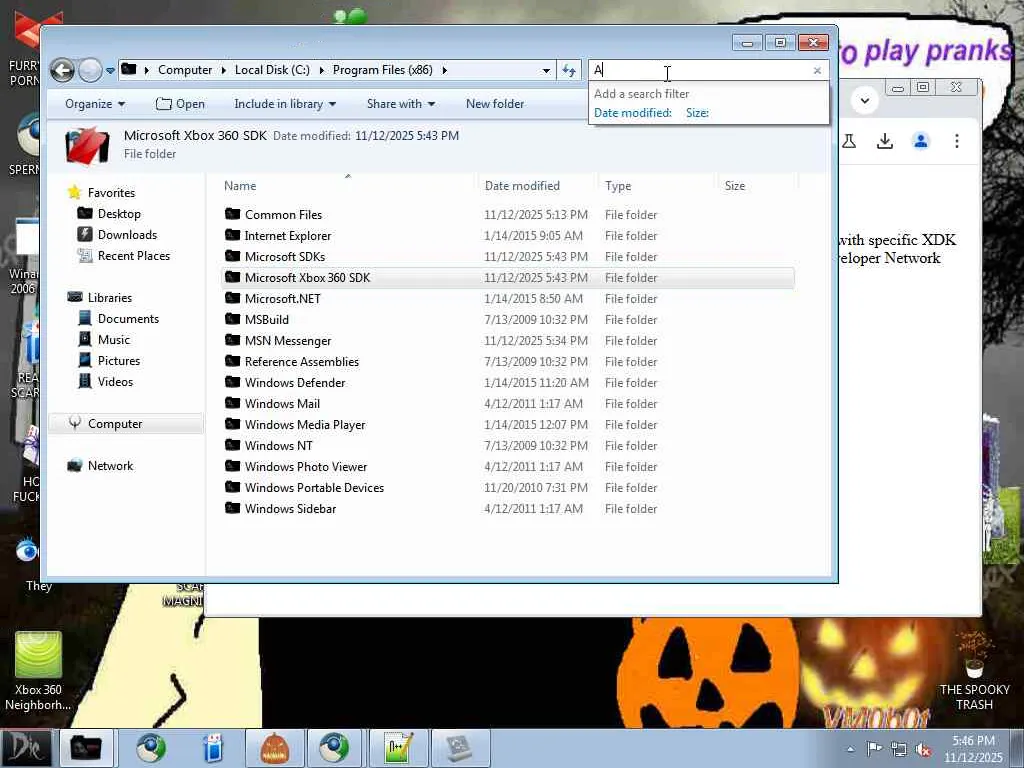Click the Explorer forward arrow button
Viewport: 1024px width, 768px height.
pyautogui.click(x=90, y=70)
